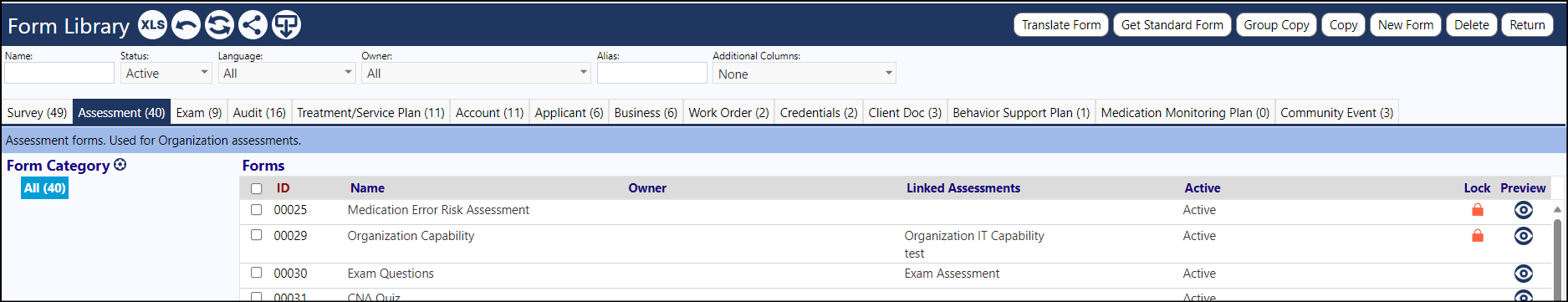Click the share icon in header

point(253,25)
